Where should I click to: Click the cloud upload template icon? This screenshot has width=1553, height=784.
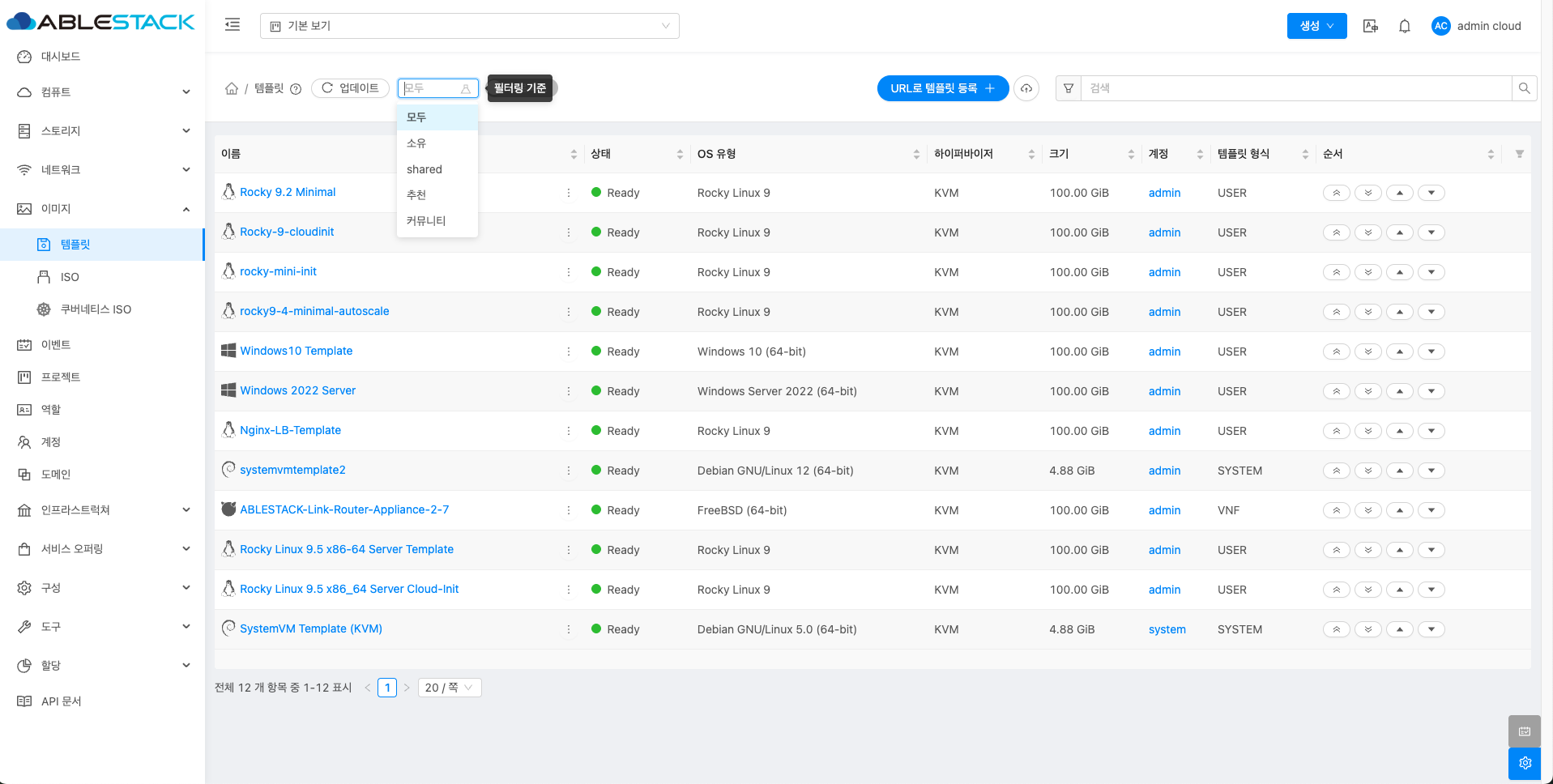tap(1026, 88)
